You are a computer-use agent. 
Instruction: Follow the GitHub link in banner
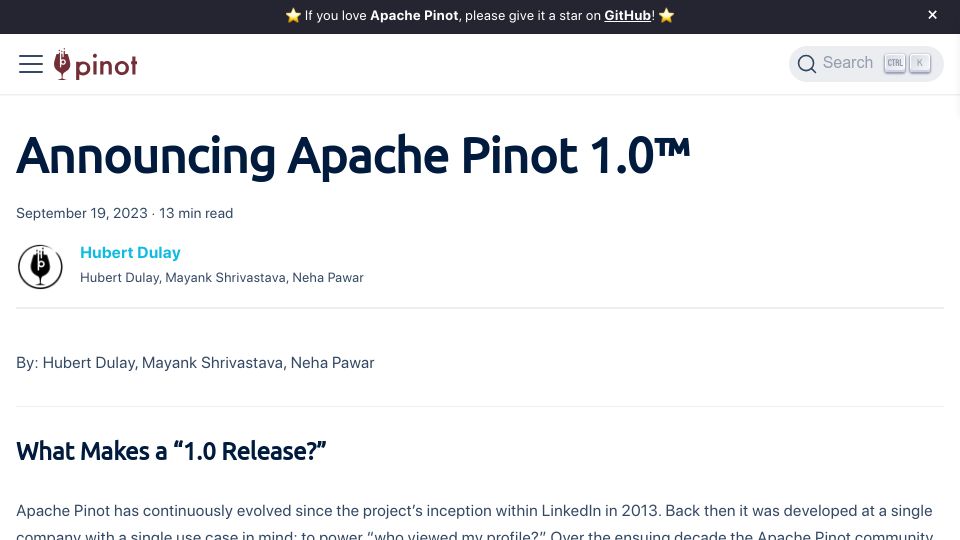627,15
